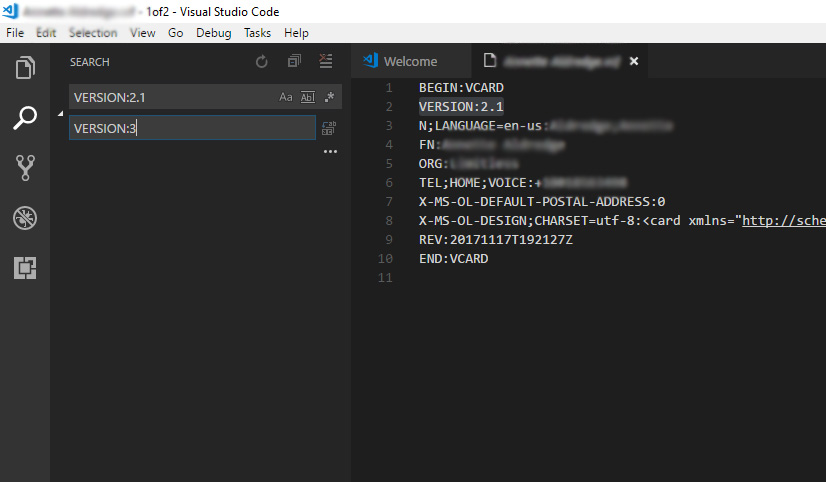The height and width of the screenshot is (482, 826).
Task: Close the open vCard file tab
Action: point(633,61)
